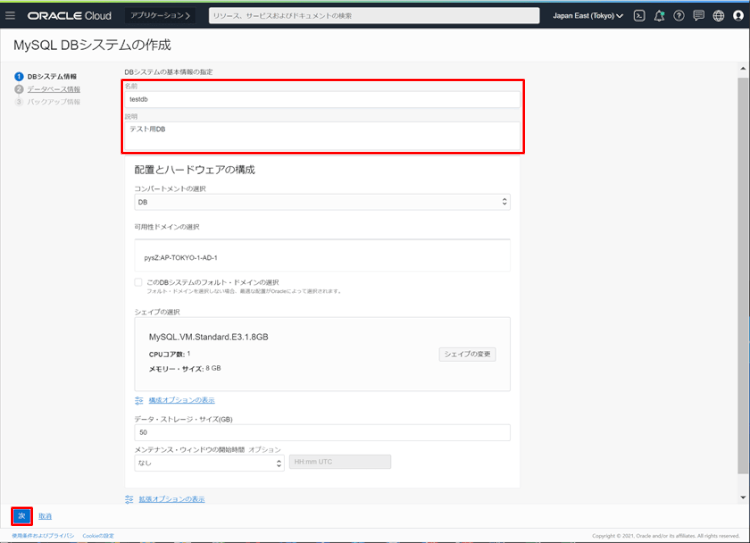Click the language globe icon

tap(718, 16)
